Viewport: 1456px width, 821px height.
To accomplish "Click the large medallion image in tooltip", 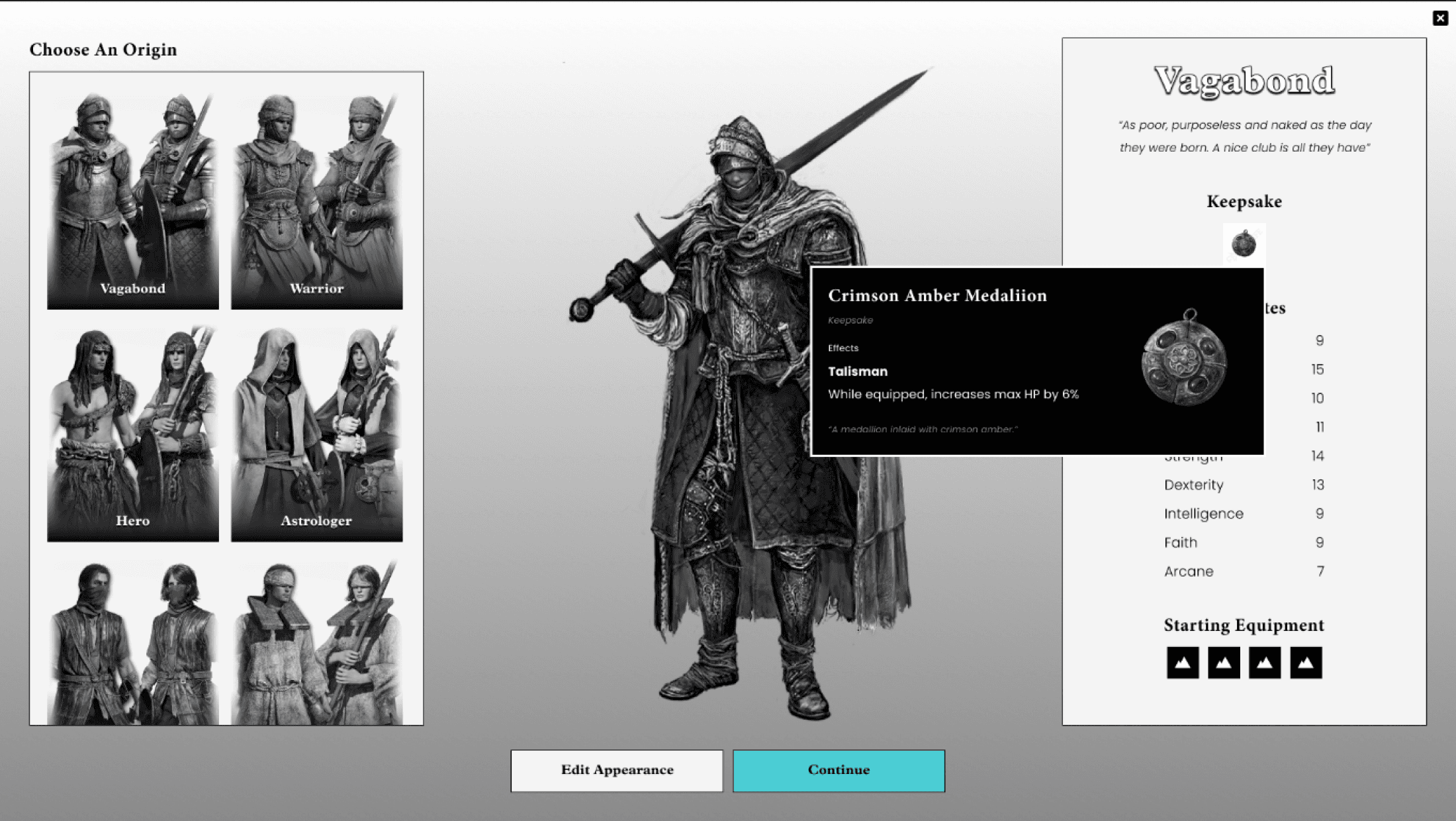I will 1184,359.
